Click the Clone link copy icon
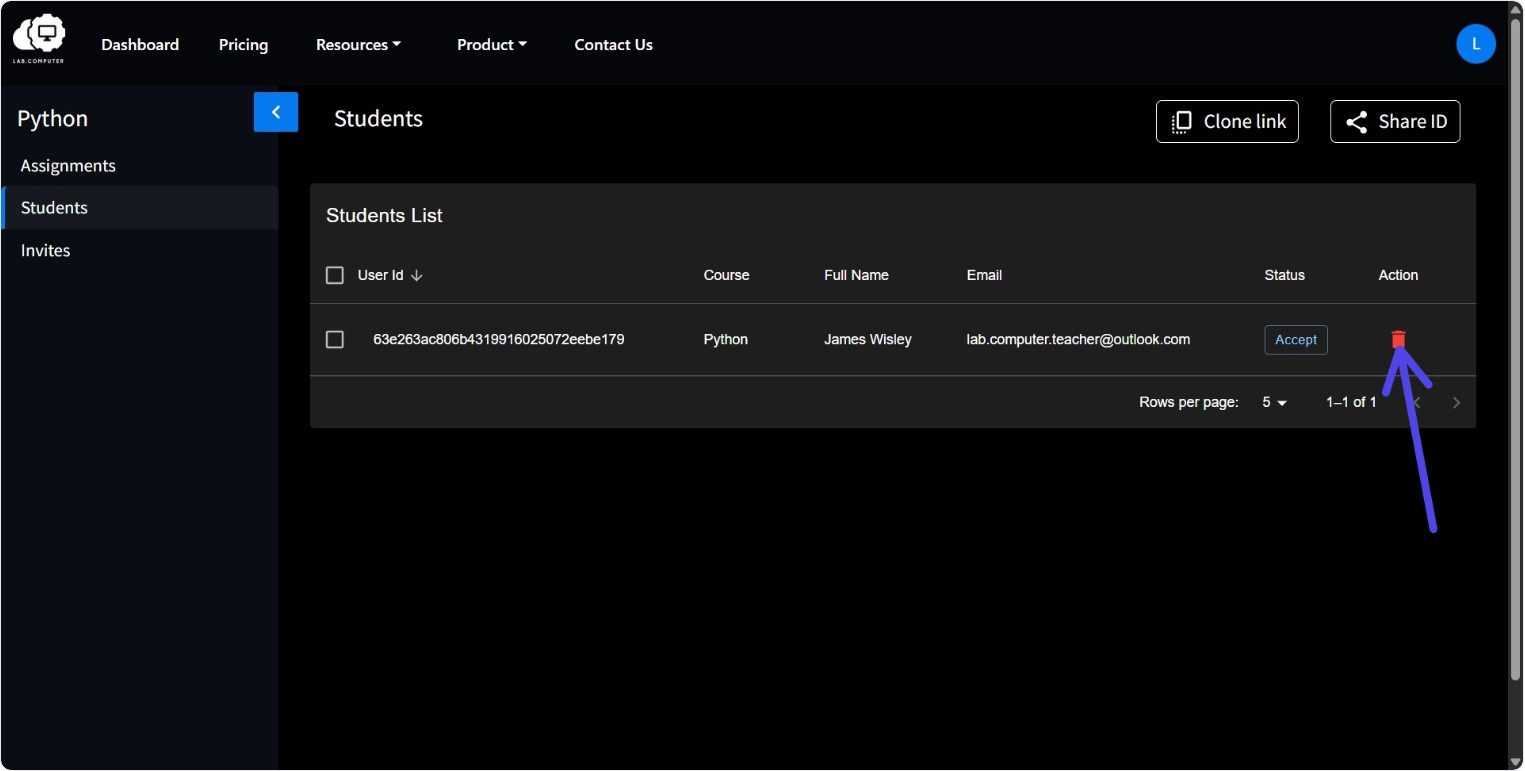 click(1181, 122)
